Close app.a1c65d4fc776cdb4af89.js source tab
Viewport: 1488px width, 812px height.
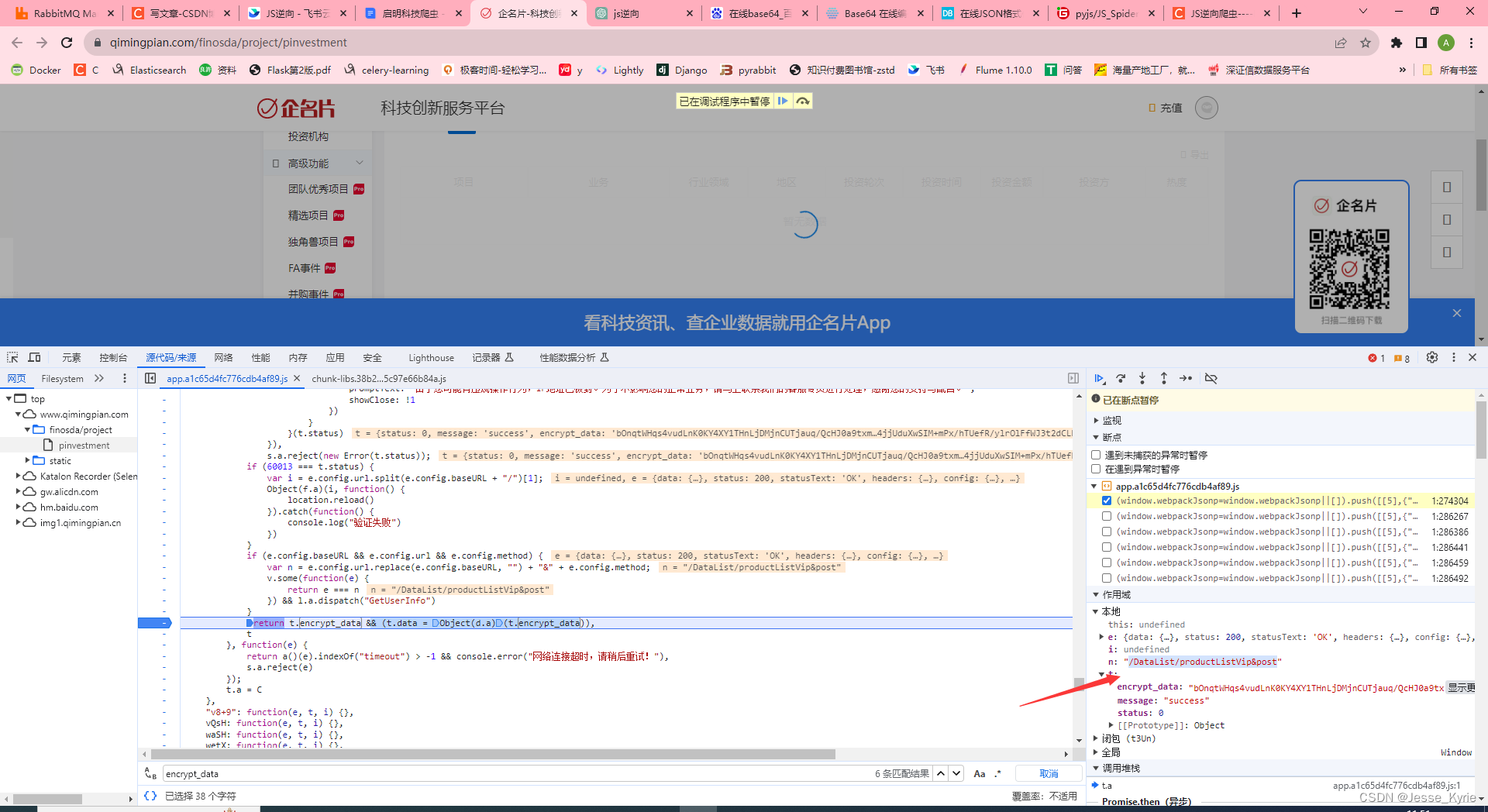click(x=296, y=378)
